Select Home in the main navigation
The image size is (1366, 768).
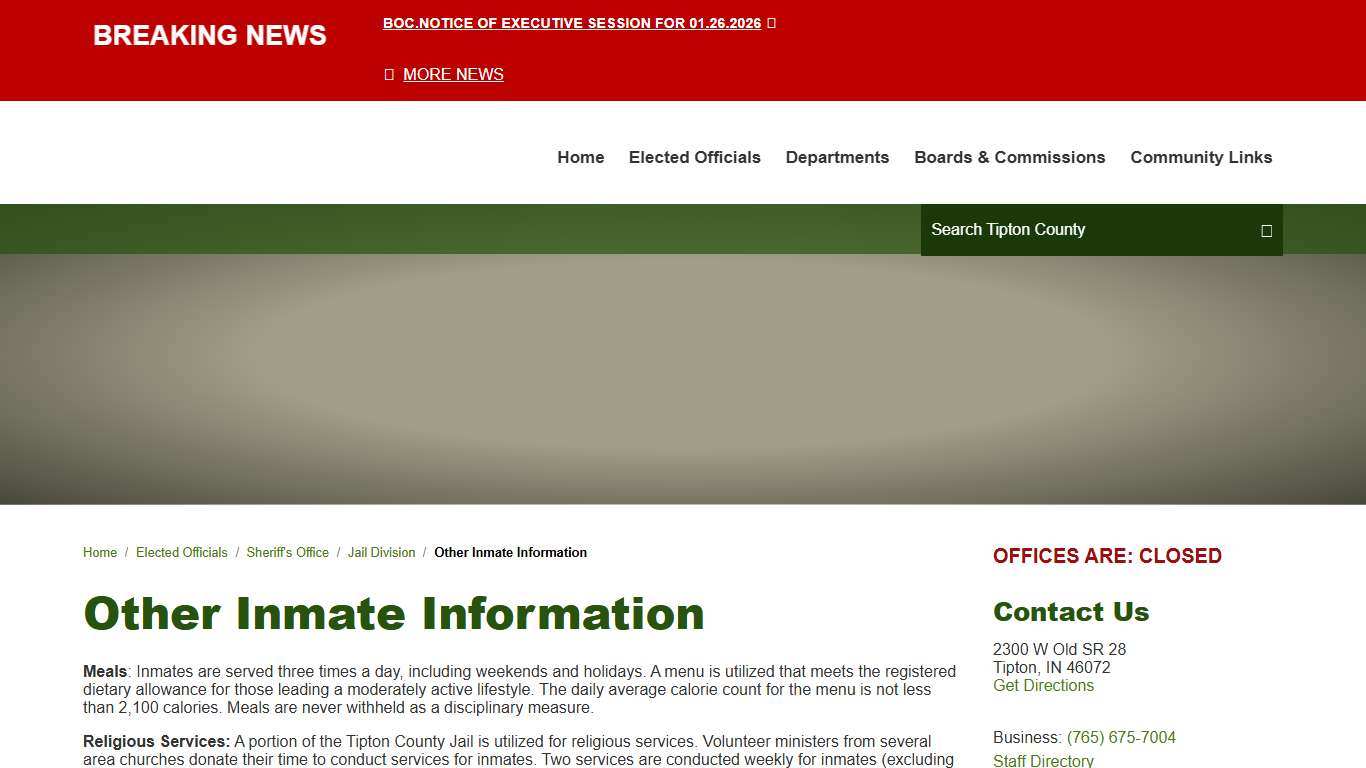coord(580,157)
